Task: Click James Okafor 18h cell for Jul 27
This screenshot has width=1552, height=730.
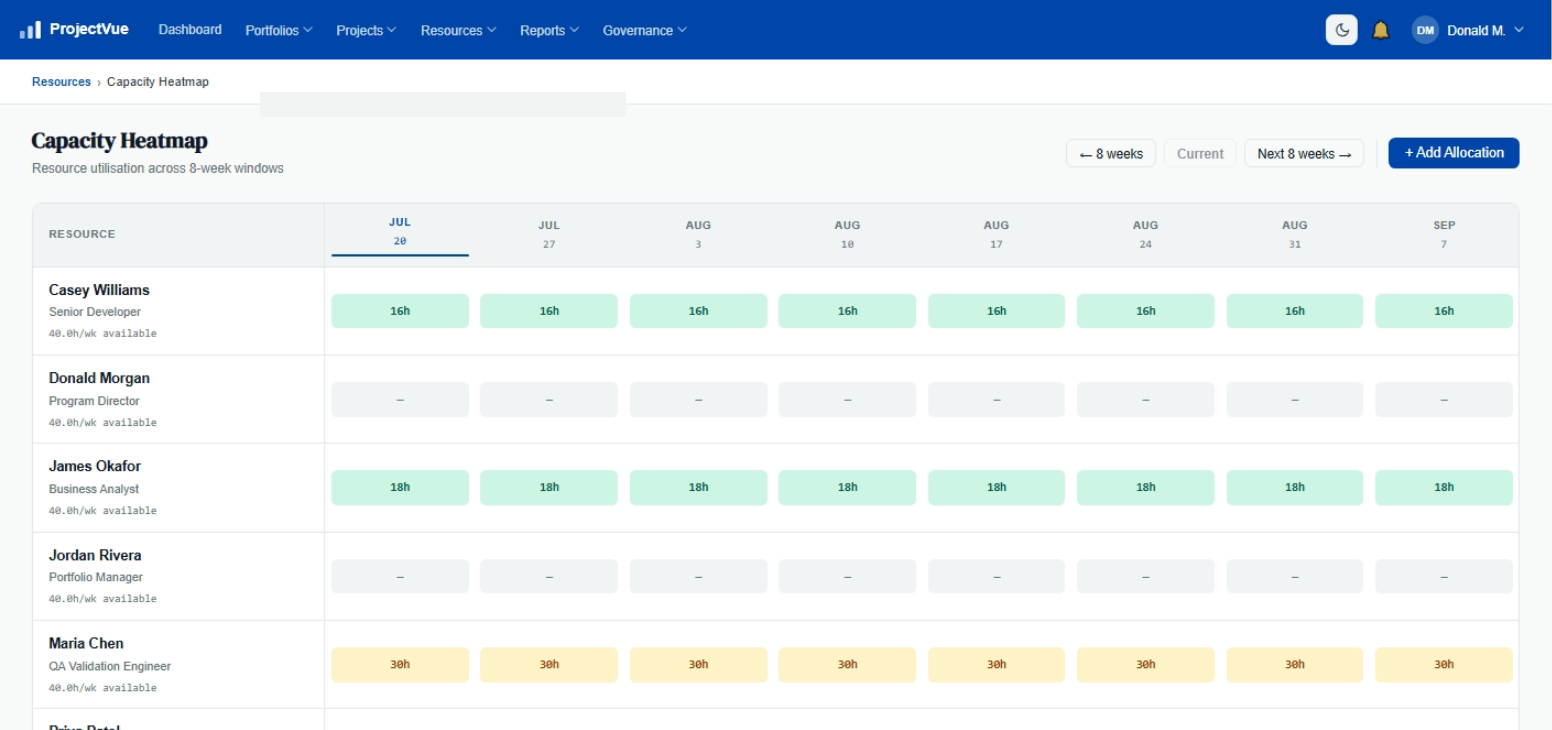Action: 549,488
